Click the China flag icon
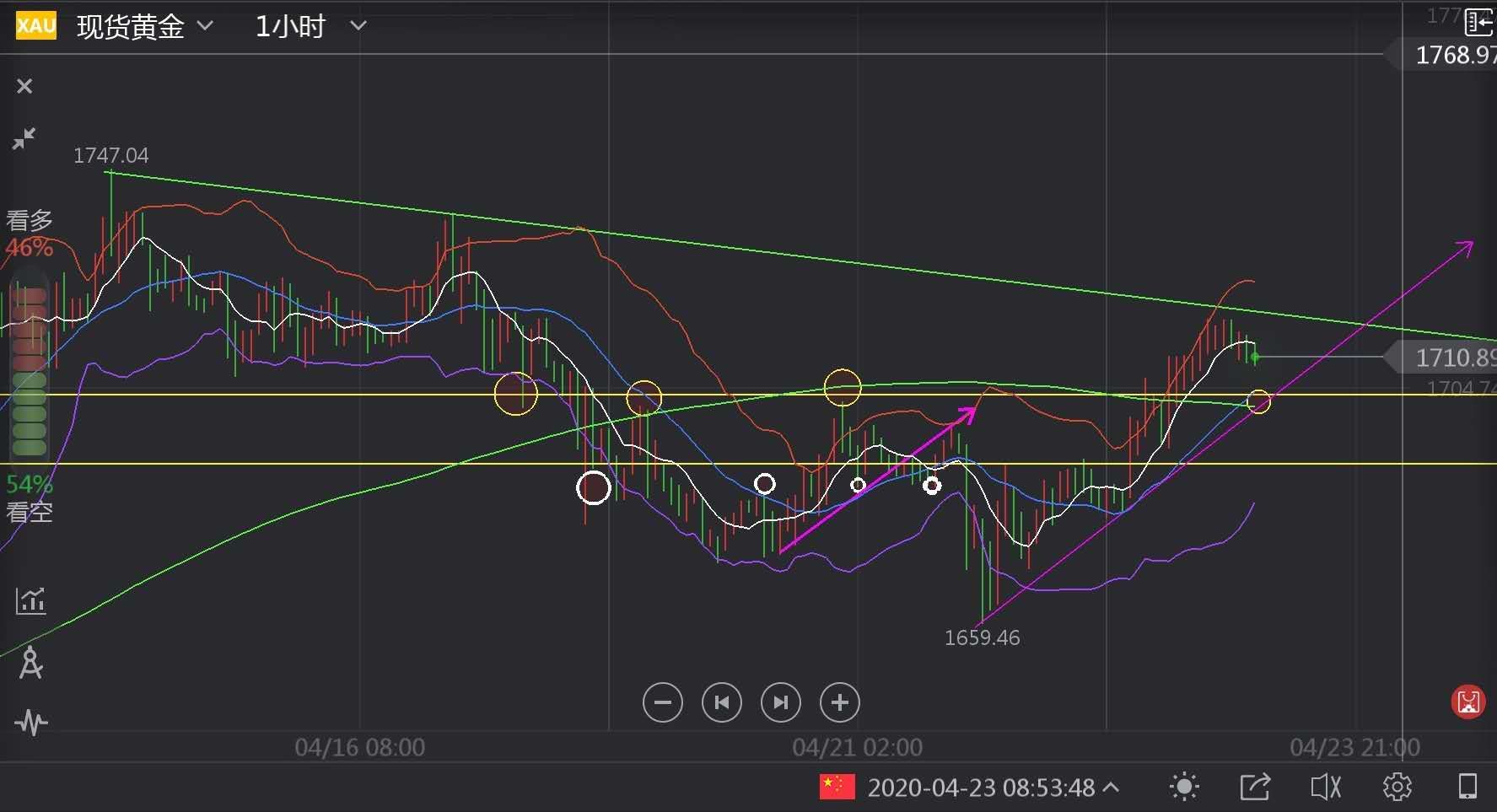Viewport: 1497px width, 812px height. coord(837,787)
